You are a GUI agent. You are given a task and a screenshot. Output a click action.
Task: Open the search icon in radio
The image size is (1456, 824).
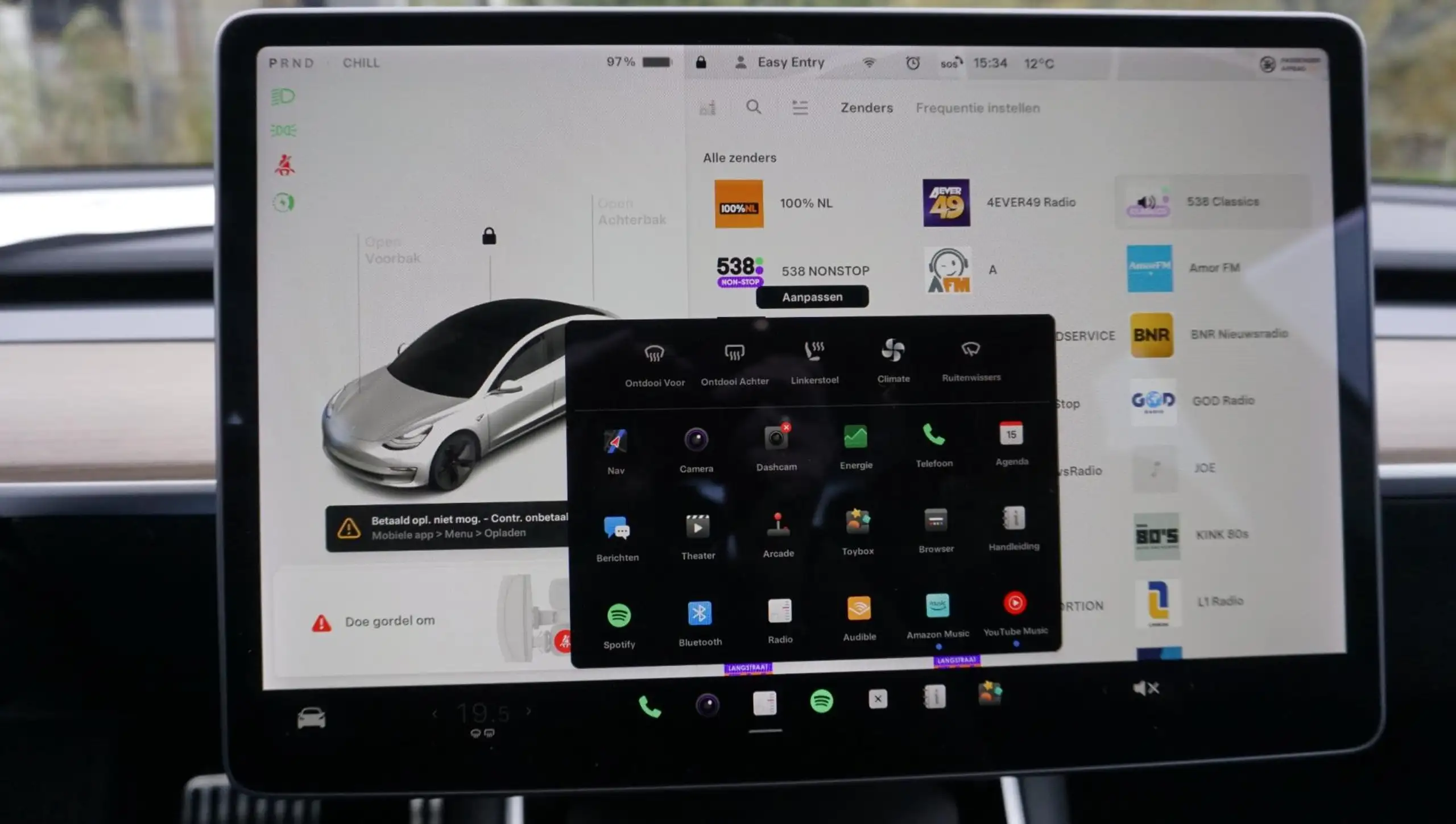(x=753, y=107)
